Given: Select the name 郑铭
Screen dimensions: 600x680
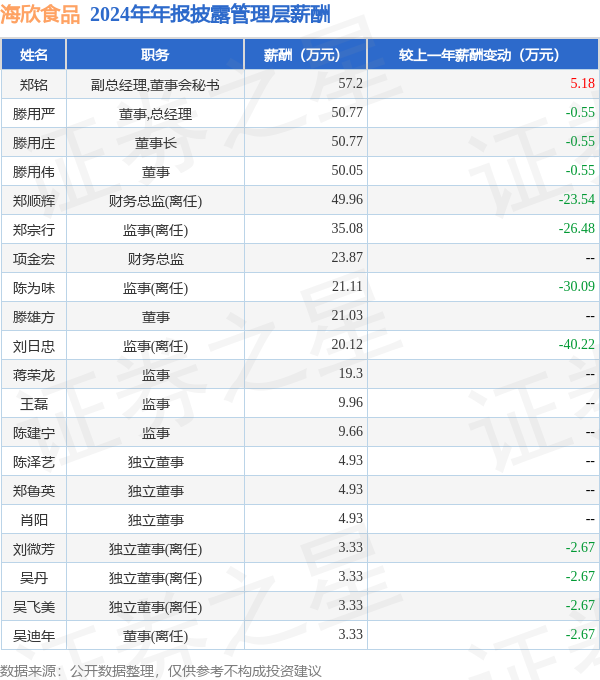Looking at the screenshot, I should (34, 85).
